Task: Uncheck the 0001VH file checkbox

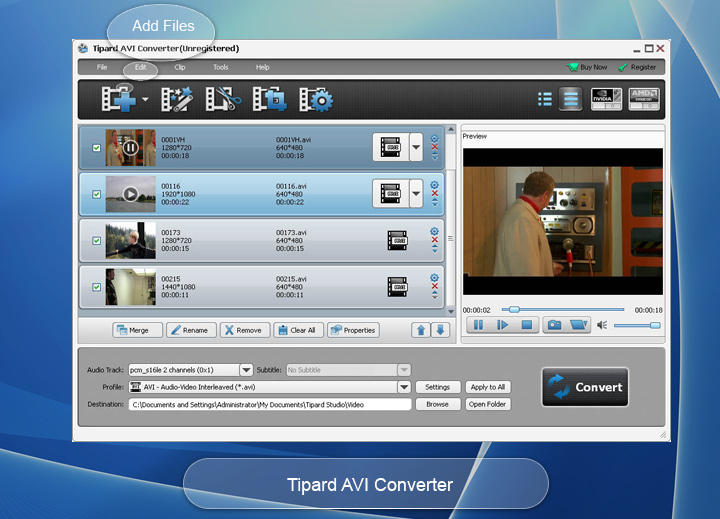Action: click(96, 148)
